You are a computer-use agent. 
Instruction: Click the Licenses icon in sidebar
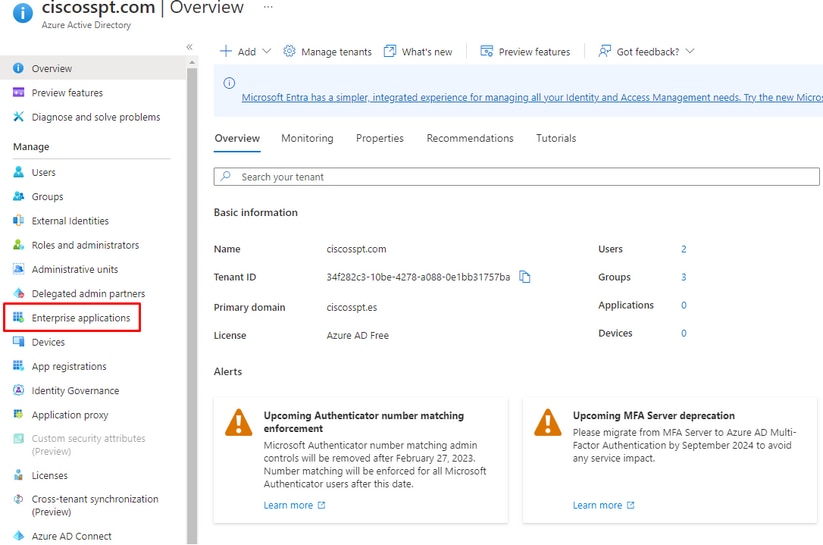[18, 475]
